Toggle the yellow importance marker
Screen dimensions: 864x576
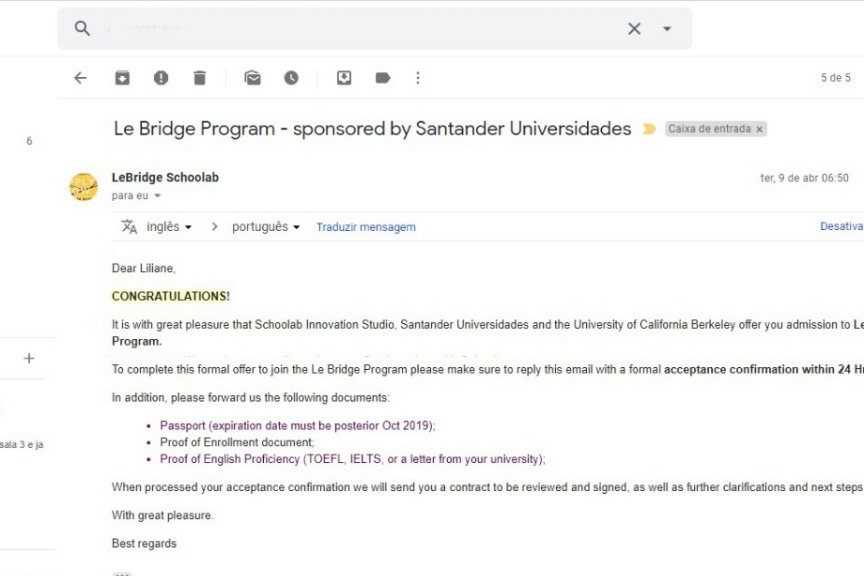649,129
